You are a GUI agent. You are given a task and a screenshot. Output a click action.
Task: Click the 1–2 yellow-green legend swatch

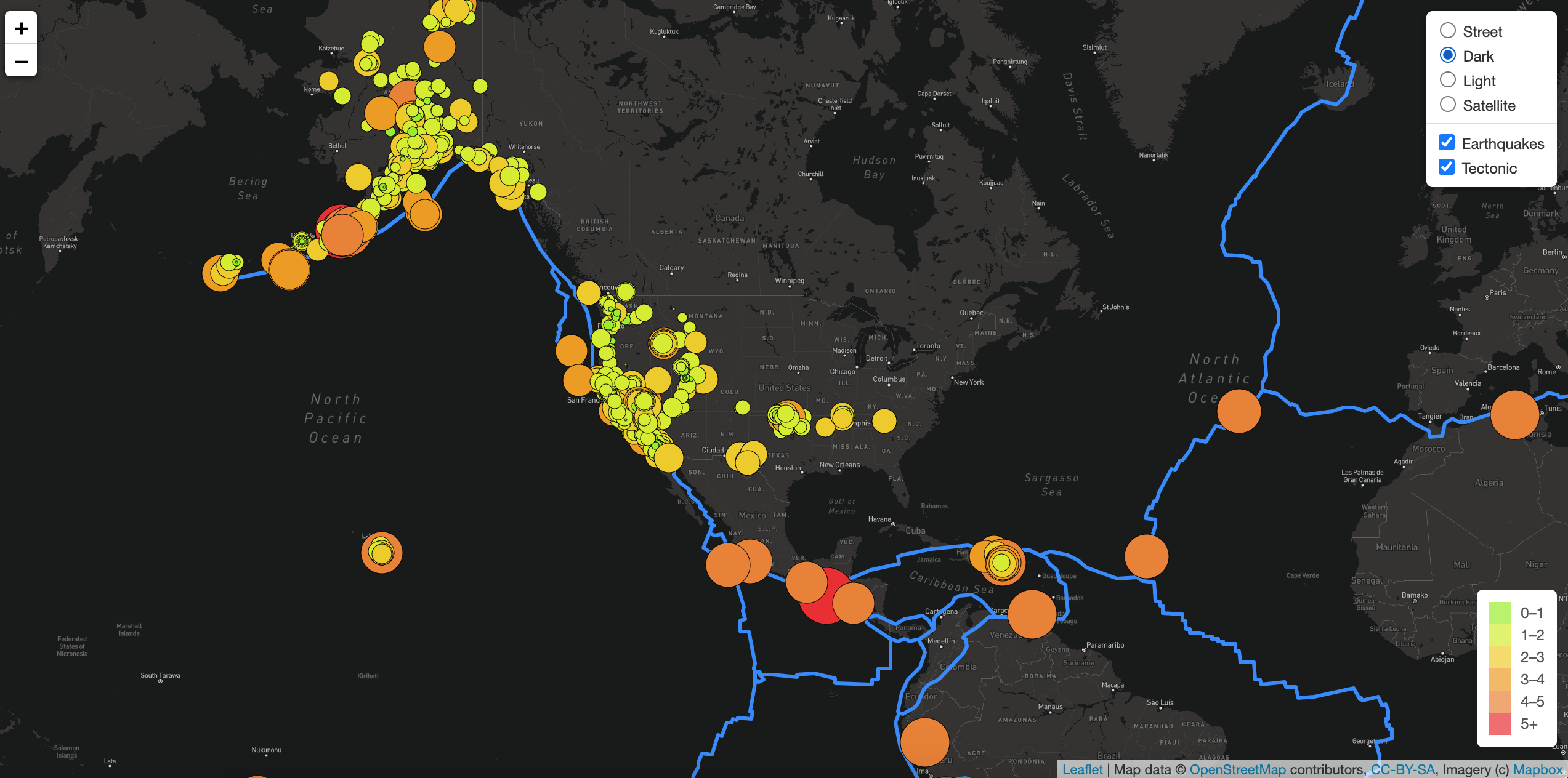[x=1500, y=635]
